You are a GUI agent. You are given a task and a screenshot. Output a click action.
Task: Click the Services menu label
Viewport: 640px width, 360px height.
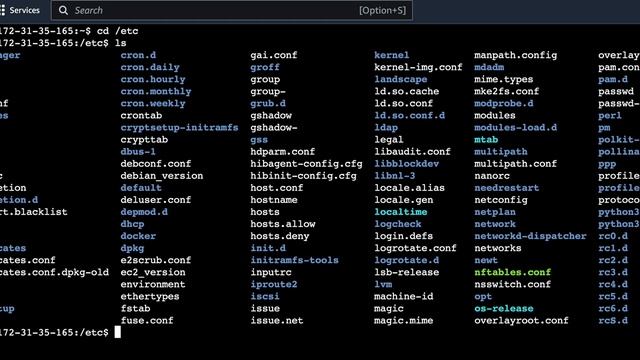(24, 10)
